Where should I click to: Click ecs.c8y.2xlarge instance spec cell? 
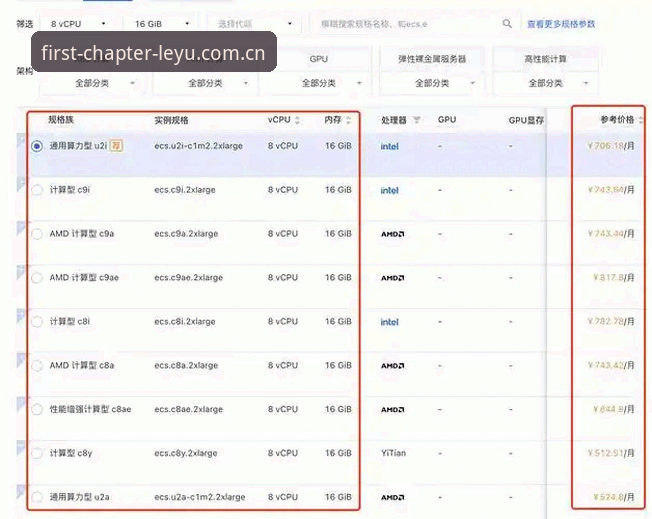point(185,453)
